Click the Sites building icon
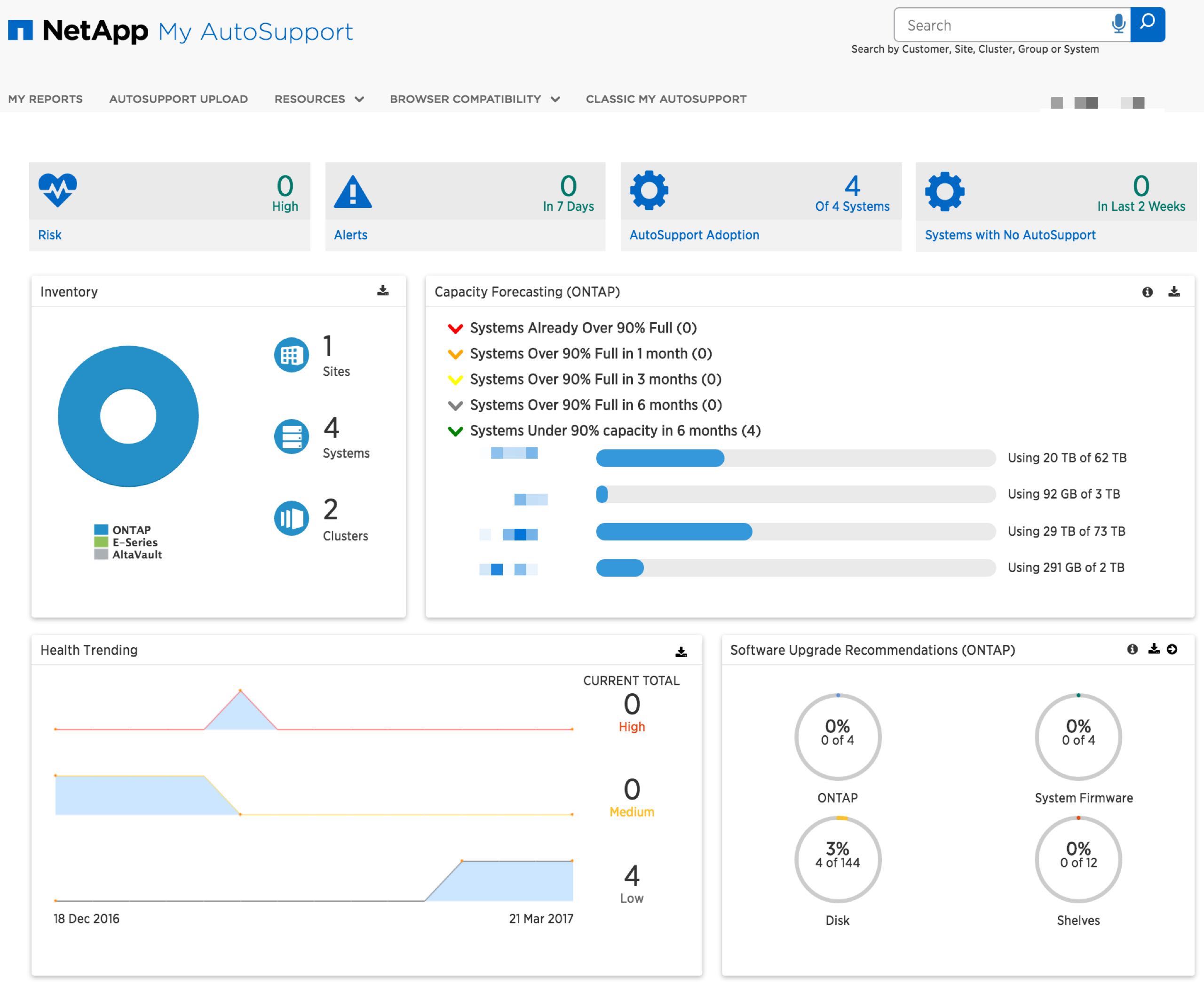 pyautogui.click(x=292, y=355)
